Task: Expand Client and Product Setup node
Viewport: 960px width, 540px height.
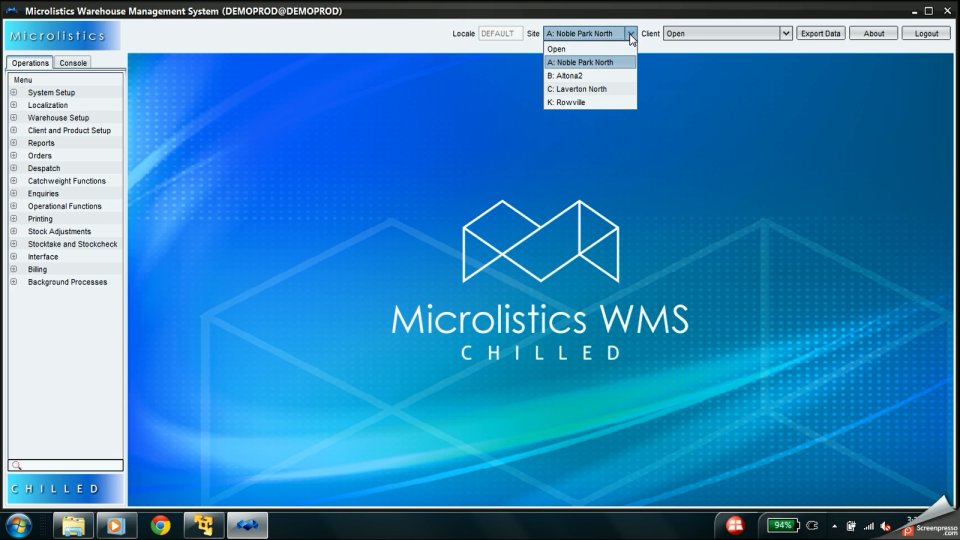Action: pyautogui.click(x=13, y=130)
